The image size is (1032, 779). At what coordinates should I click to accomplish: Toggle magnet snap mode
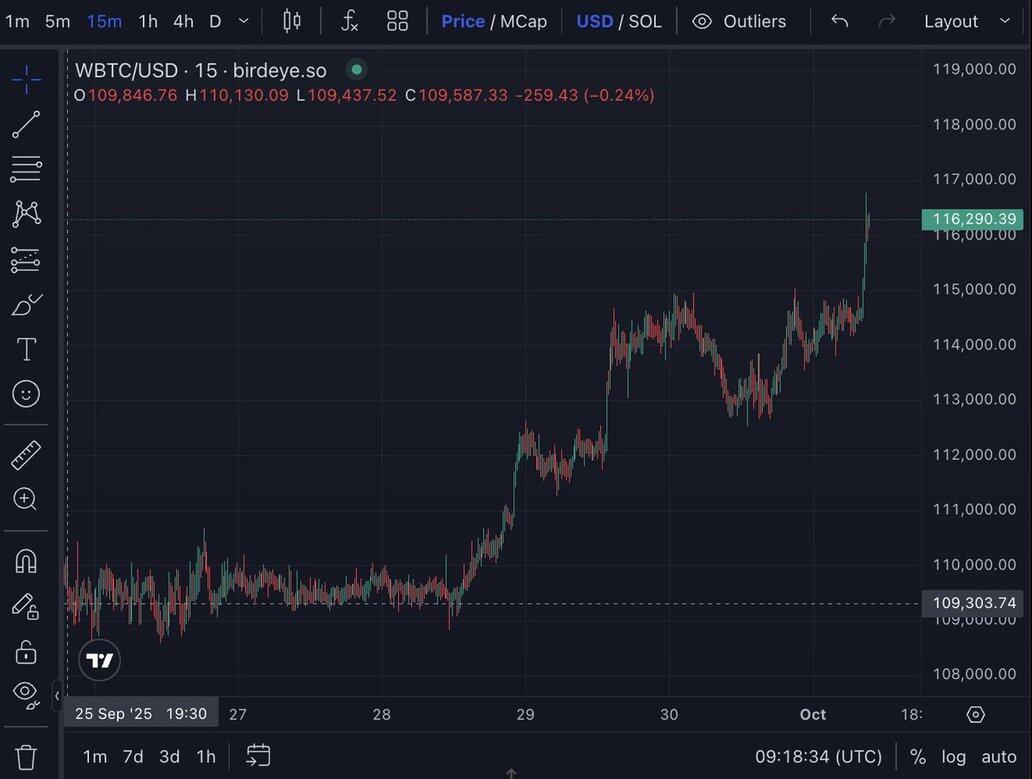click(26, 561)
